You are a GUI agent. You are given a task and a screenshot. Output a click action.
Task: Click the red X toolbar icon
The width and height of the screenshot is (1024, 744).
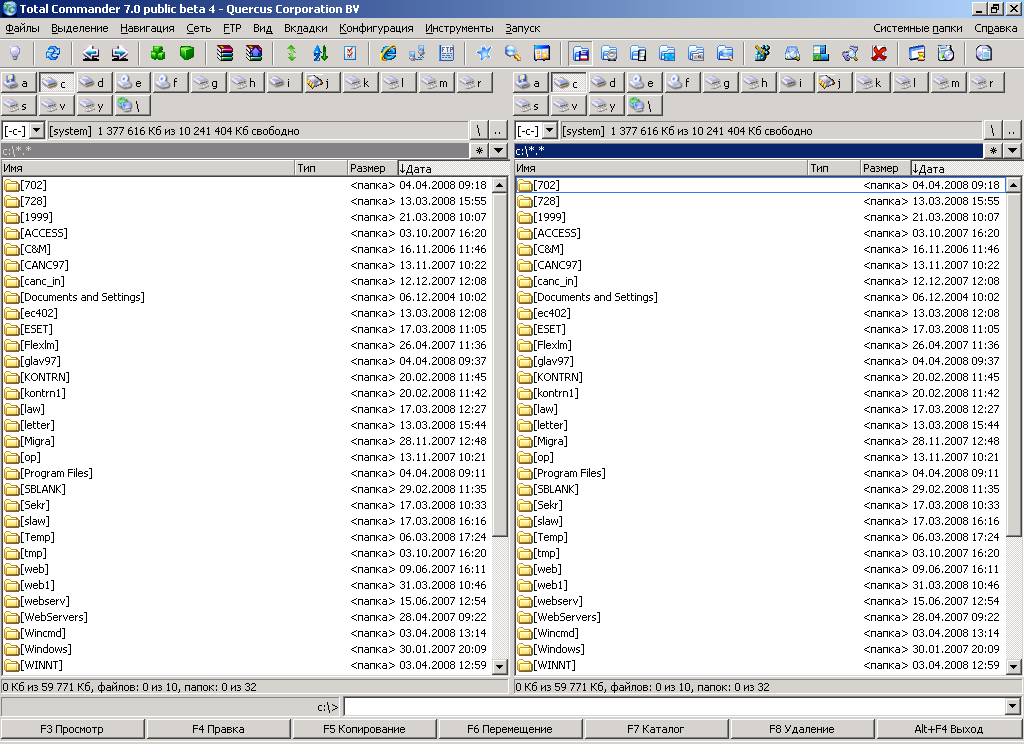pos(879,53)
